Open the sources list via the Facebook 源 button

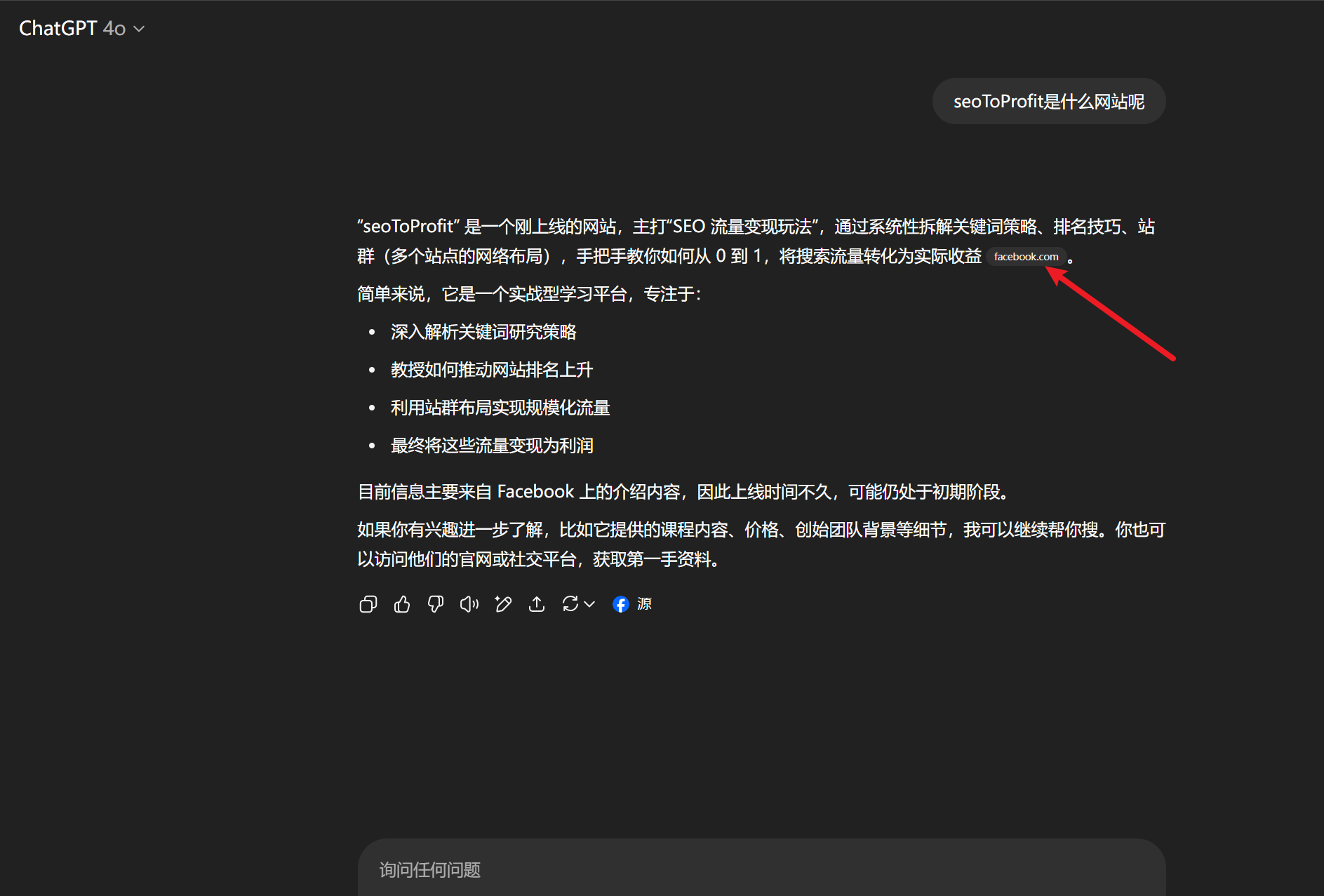pos(632,604)
